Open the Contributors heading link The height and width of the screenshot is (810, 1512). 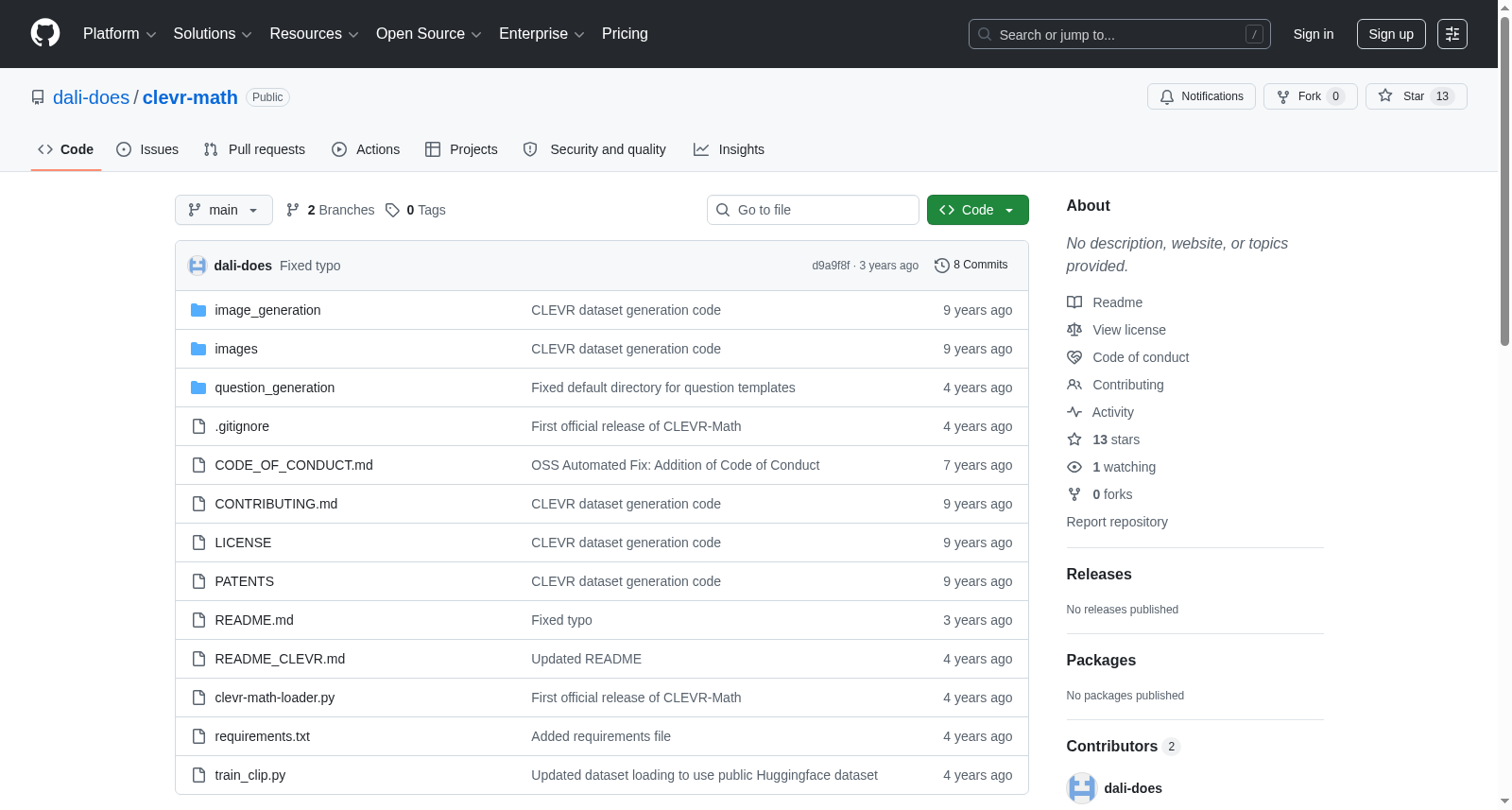tap(1124, 747)
